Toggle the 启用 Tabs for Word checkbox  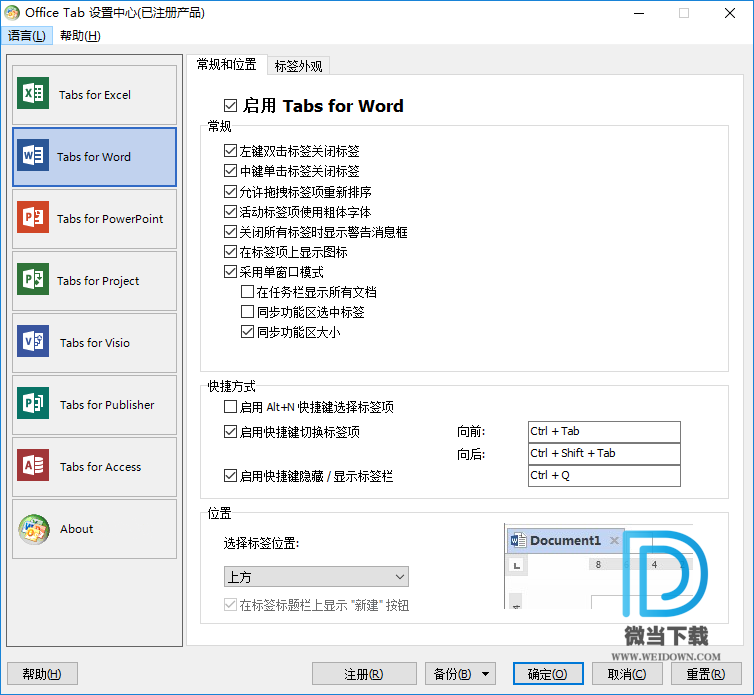pyautogui.click(x=230, y=105)
